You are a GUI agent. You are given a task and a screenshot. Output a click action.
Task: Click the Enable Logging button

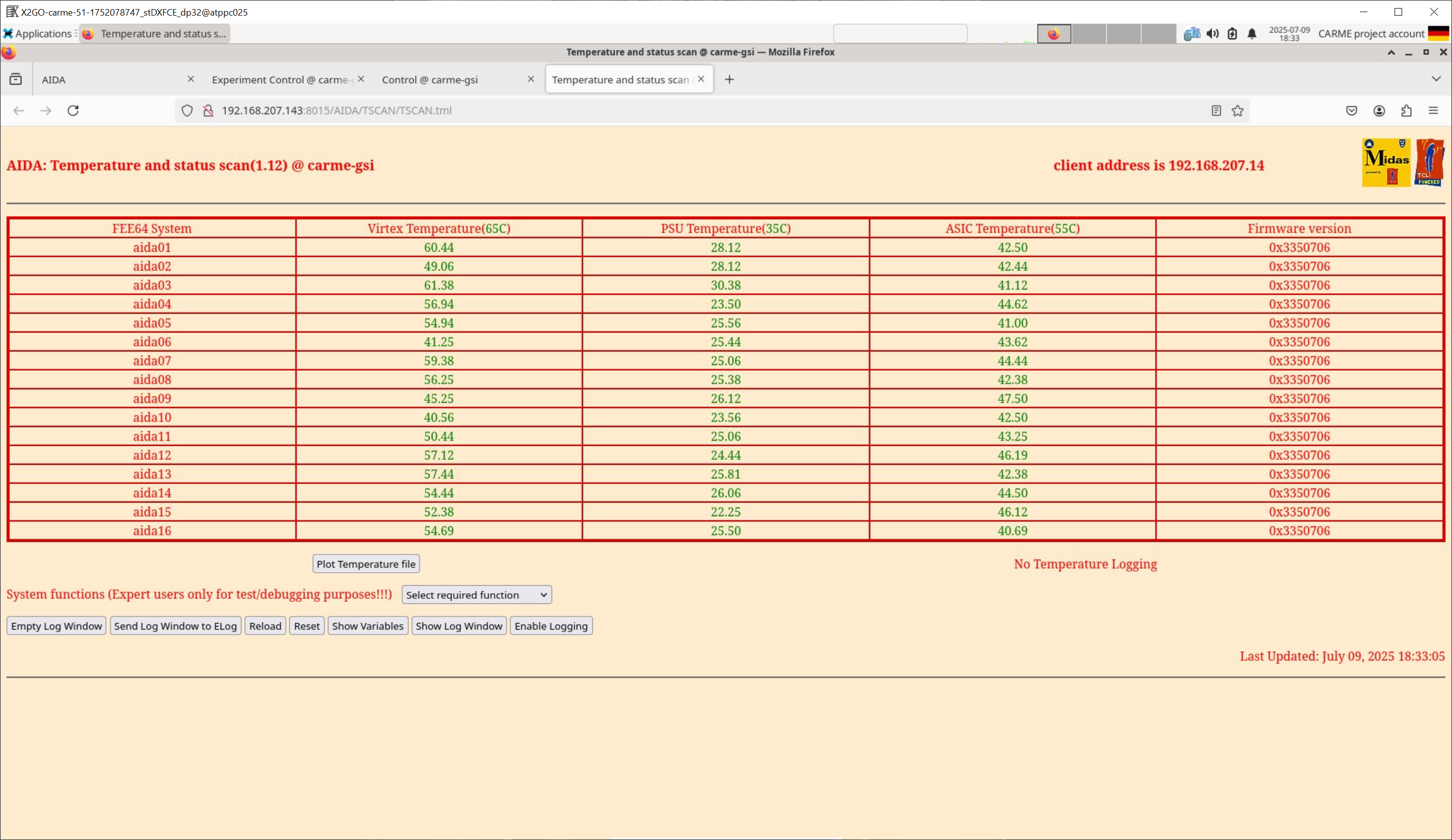[x=550, y=625]
